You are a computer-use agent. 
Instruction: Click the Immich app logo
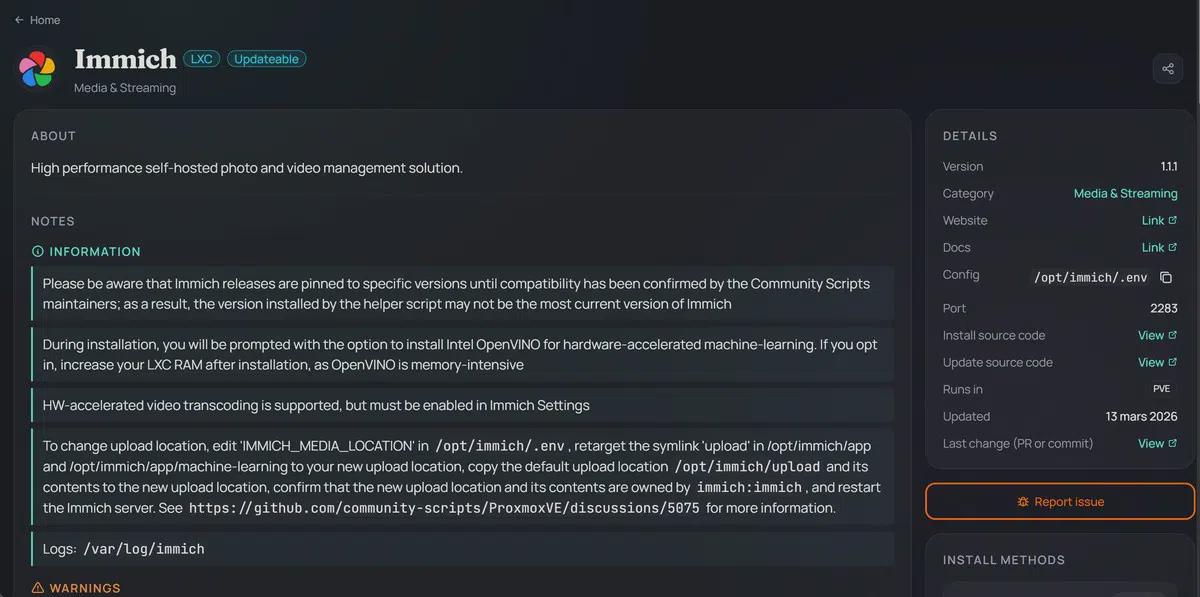pos(37,69)
